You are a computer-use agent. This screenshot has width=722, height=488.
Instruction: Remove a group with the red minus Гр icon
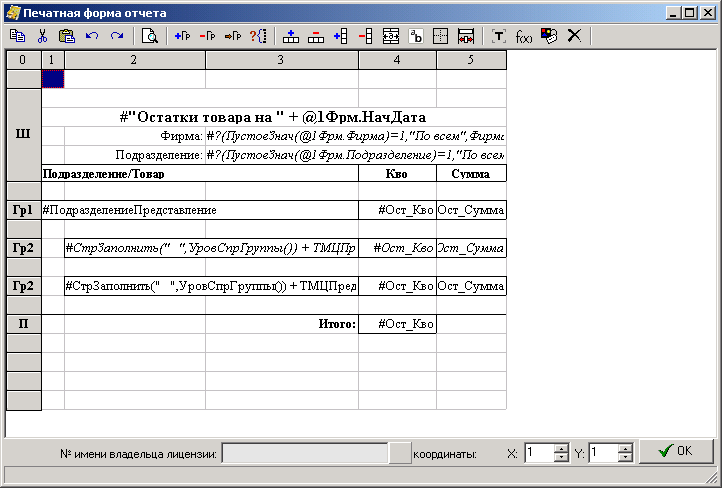[x=208, y=36]
